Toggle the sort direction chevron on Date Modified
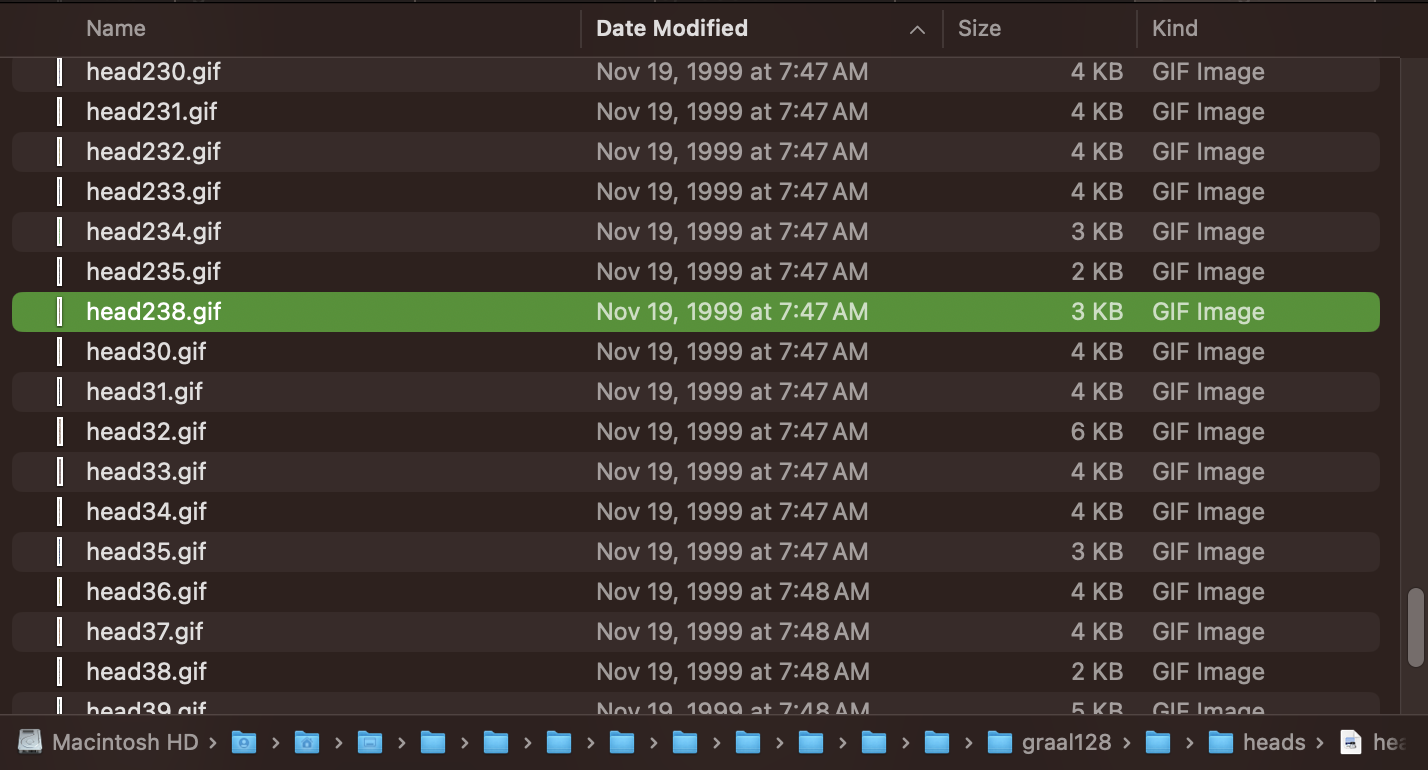The width and height of the screenshot is (1428, 770). click(x=917, y=29)
